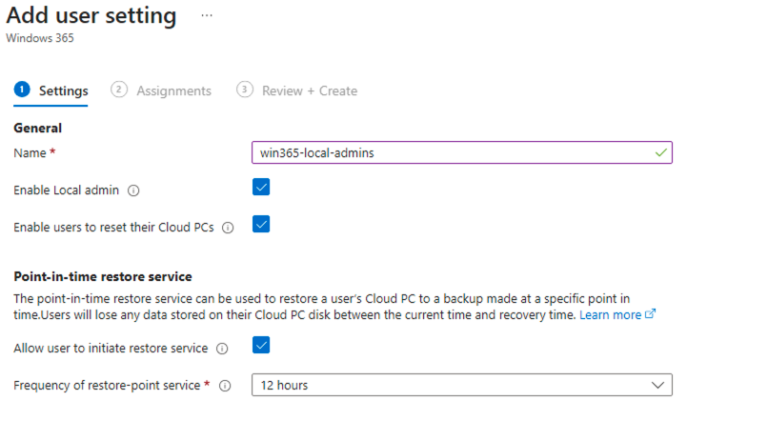Screen dimensions: 768x441
Task: Click the Allow user to initiate restore service label
Action: click(x=111, y=348)
